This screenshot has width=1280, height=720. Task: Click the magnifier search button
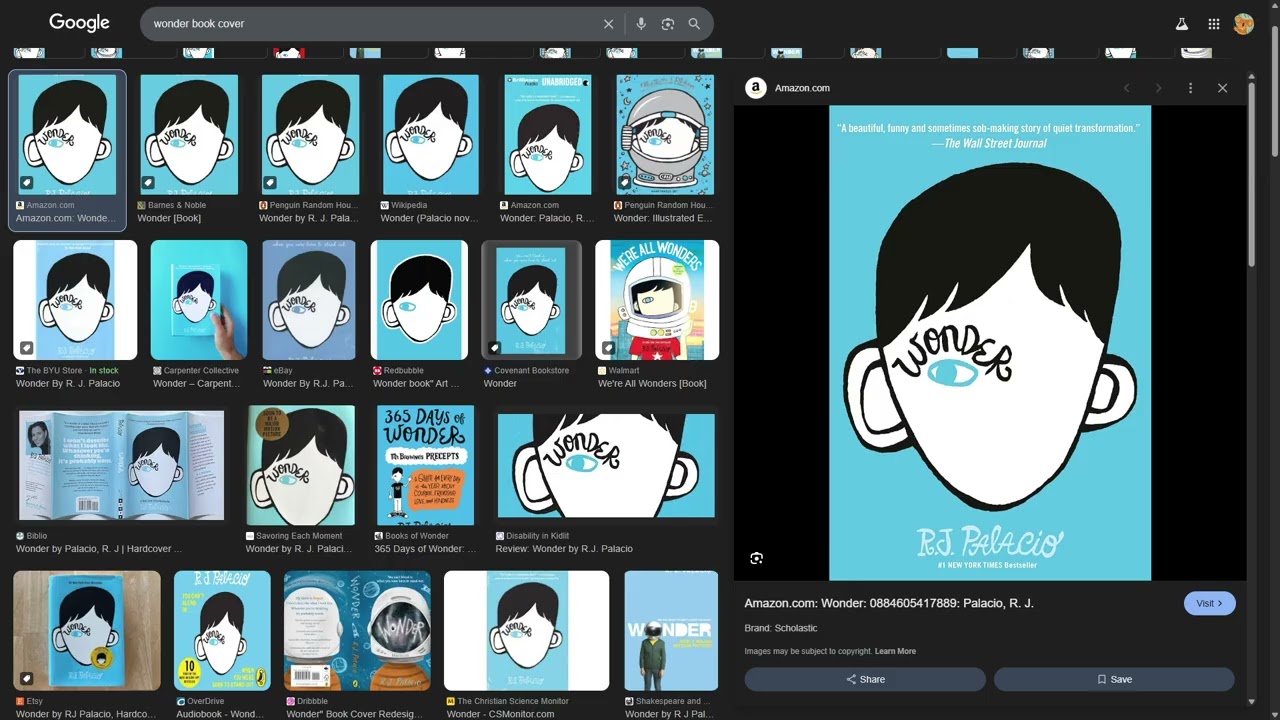click(694, 24)
